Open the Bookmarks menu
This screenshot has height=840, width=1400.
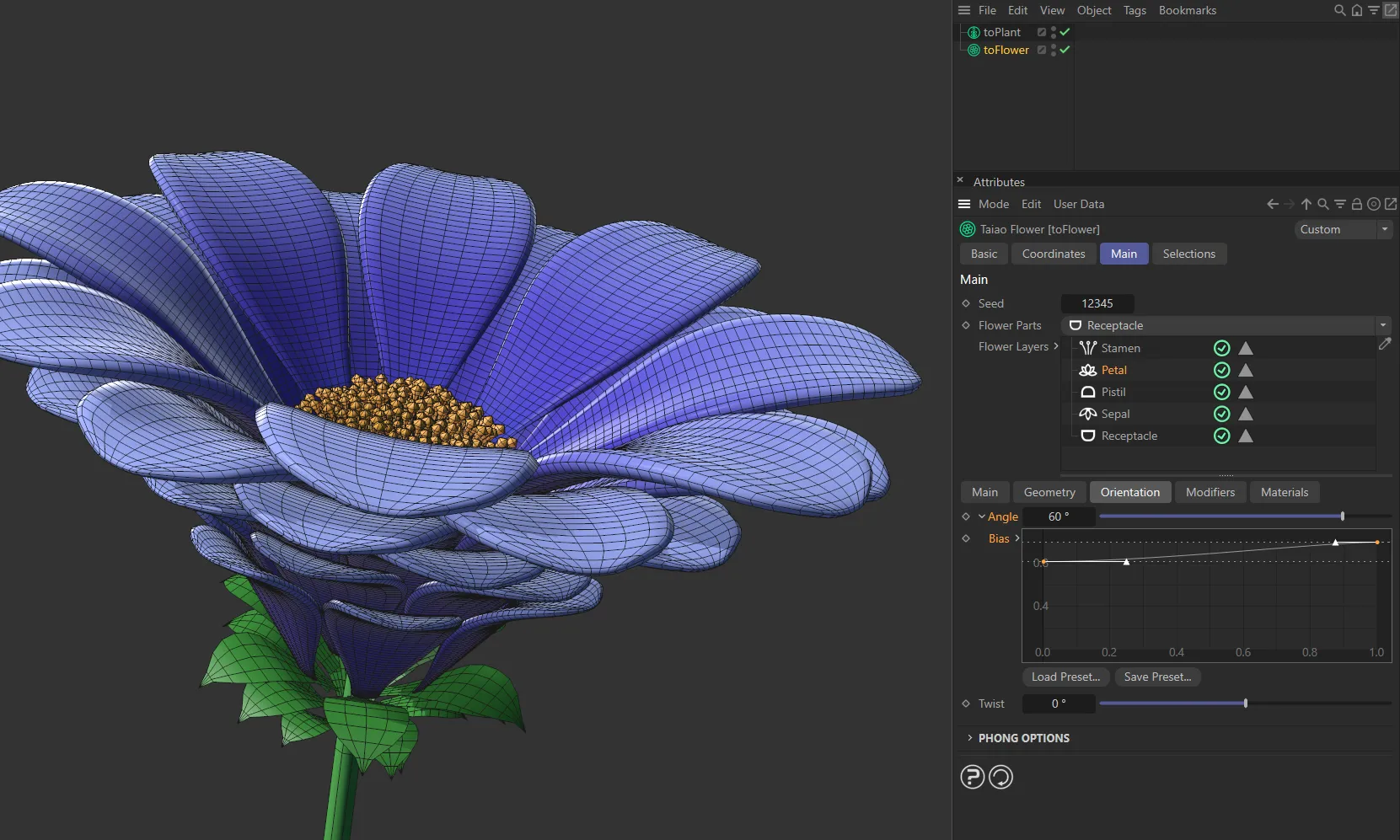1187,10
